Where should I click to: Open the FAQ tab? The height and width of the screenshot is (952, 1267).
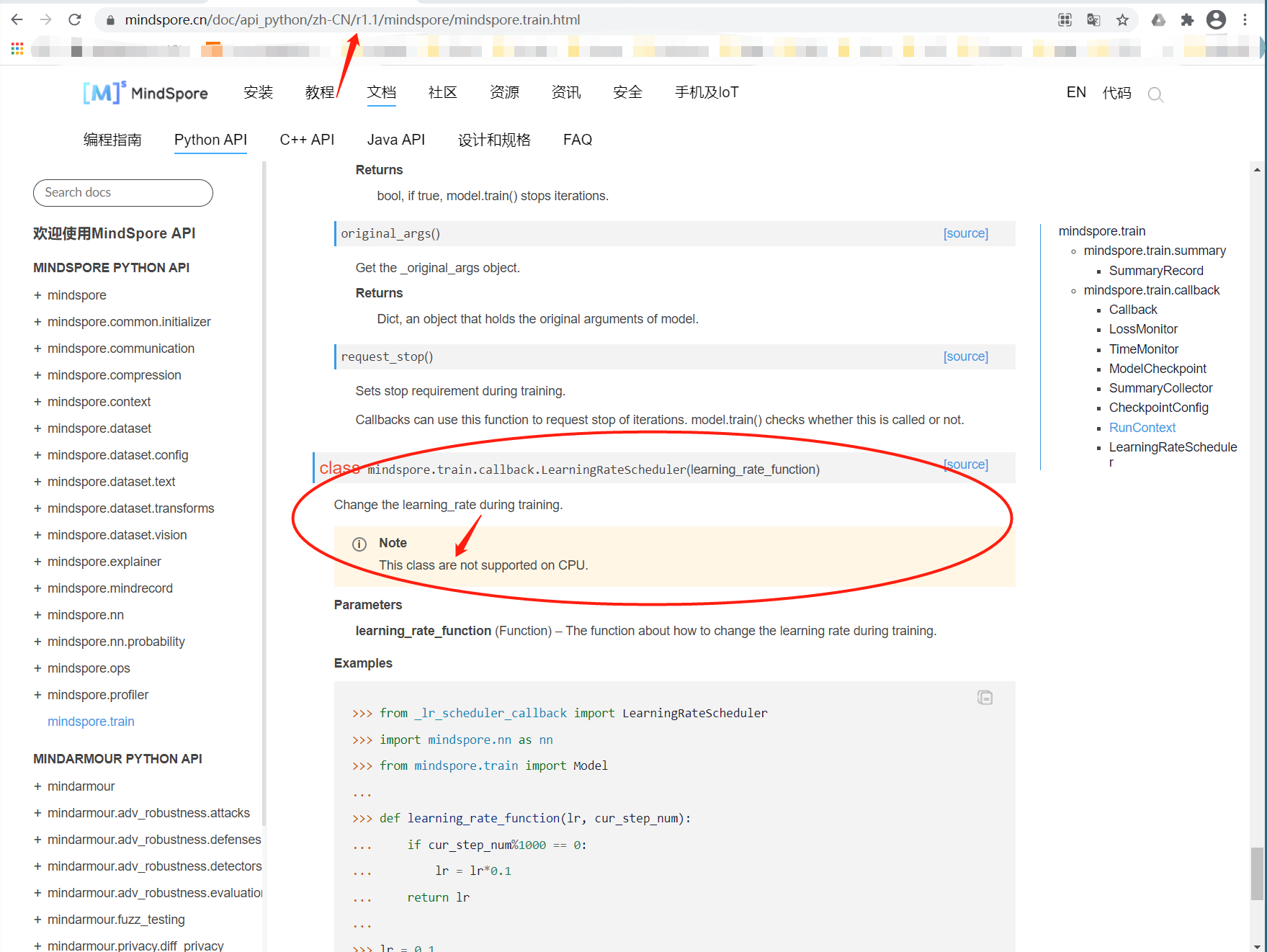578,140
